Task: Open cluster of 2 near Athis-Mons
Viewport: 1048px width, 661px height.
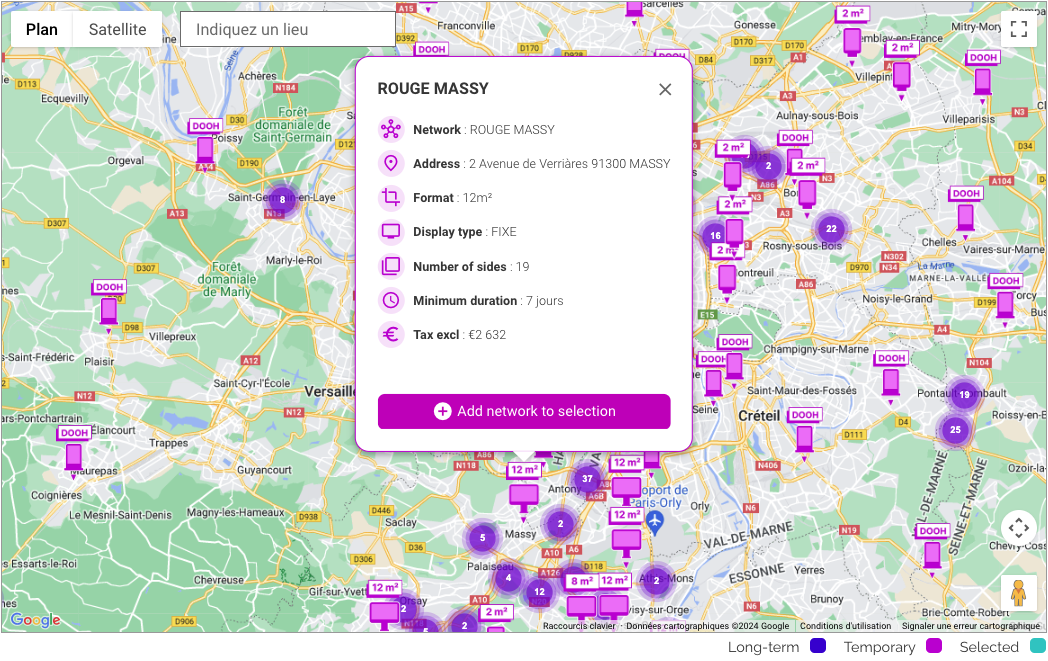Action: [x=656, y=580]
